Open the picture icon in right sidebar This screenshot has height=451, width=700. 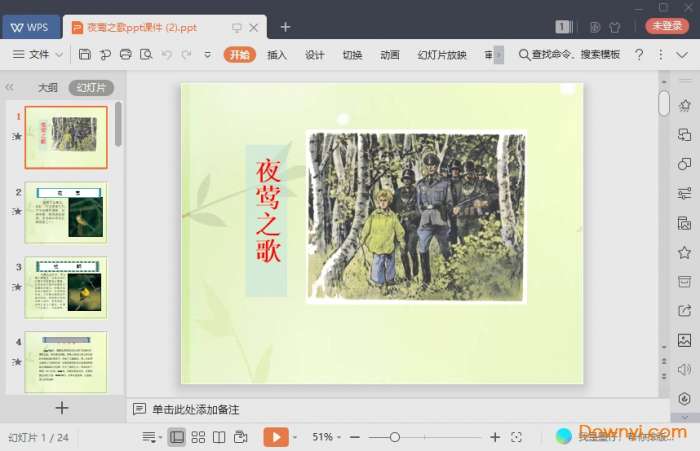point(684,340)
